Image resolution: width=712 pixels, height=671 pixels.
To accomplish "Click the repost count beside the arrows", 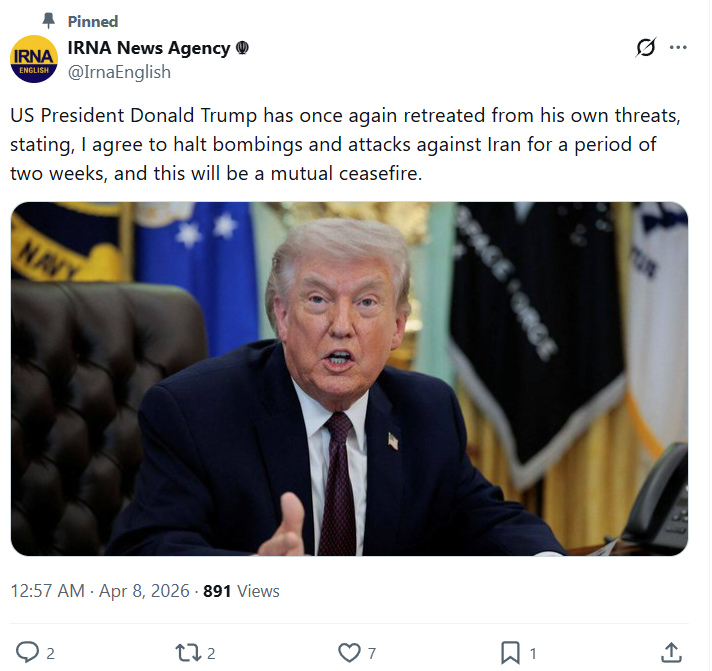I will pyautogui.click(x=211, y=653).
